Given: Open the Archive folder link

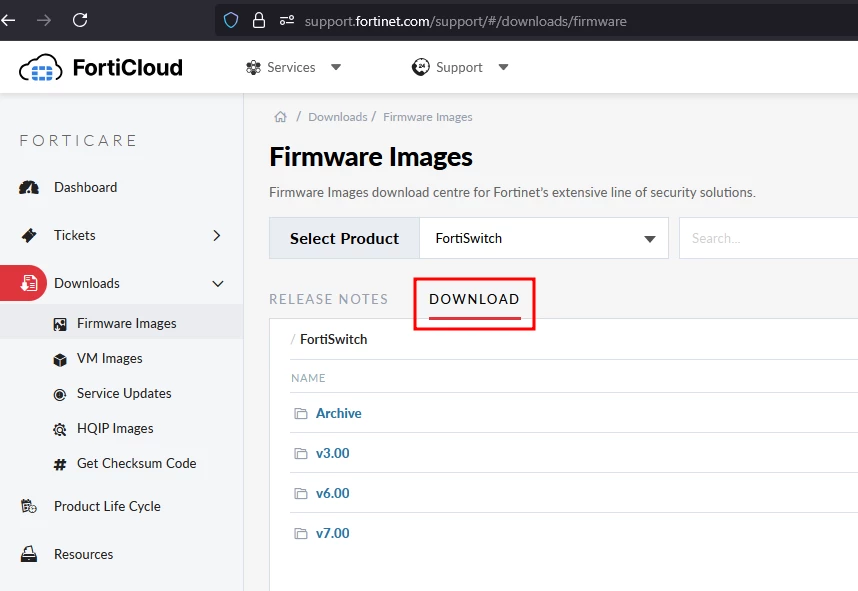Looking at the screenshot, I should (x=339, y=413).
